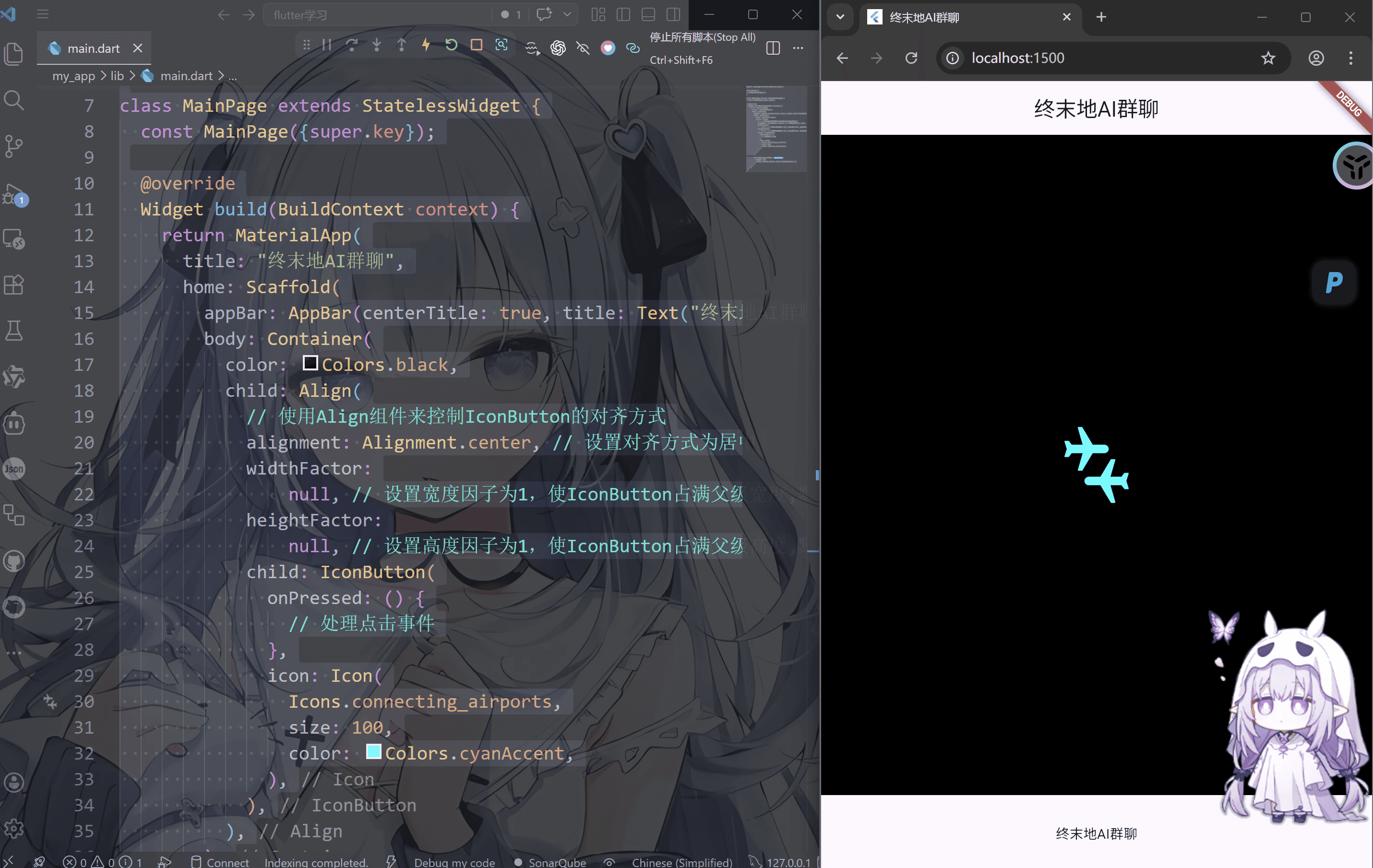
Task: Open the Colors.cyanAccent color swatch
Action: tap(373, 752)
